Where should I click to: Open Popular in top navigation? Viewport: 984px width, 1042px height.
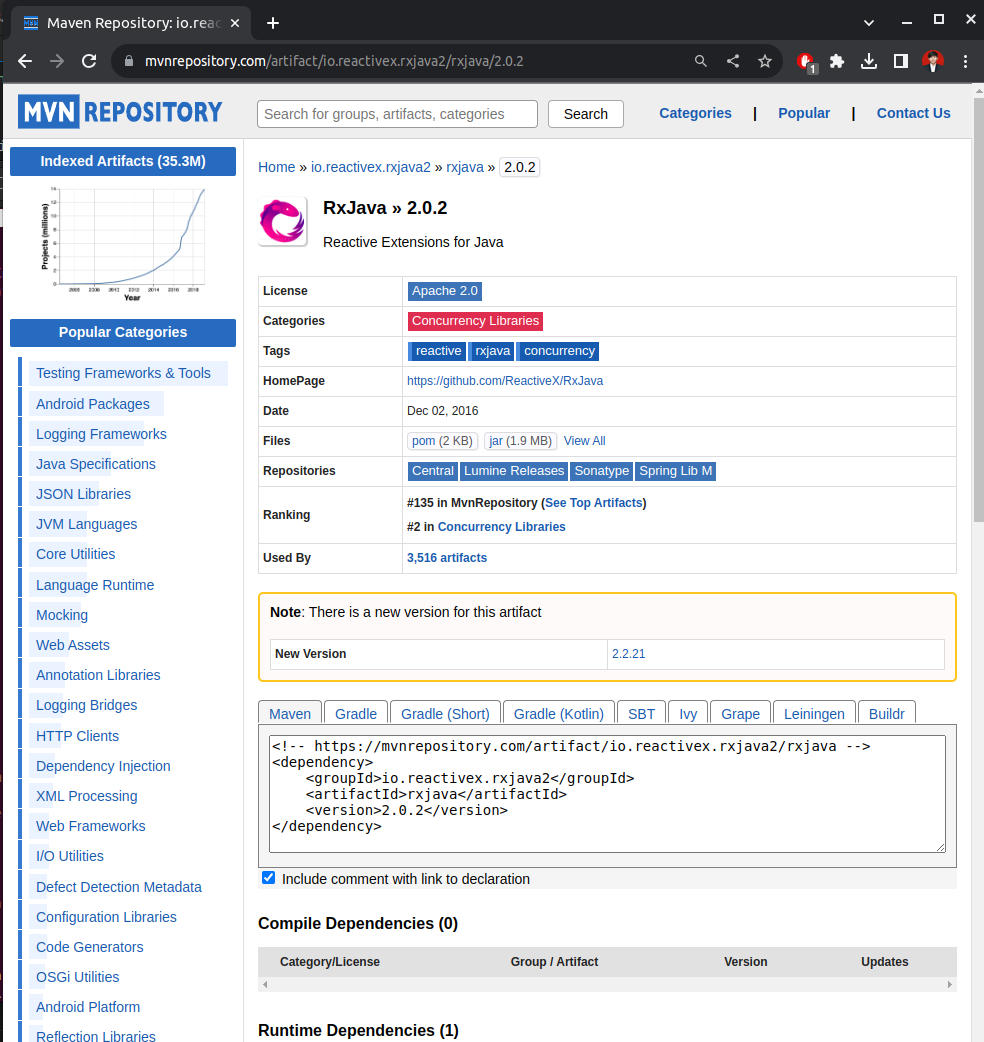pos(804,113)
